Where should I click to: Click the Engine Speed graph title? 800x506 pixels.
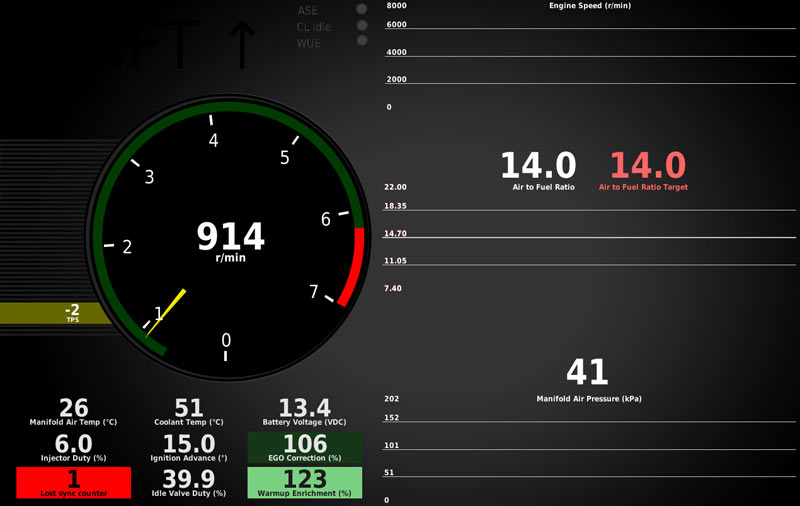(x=590, y=6)
